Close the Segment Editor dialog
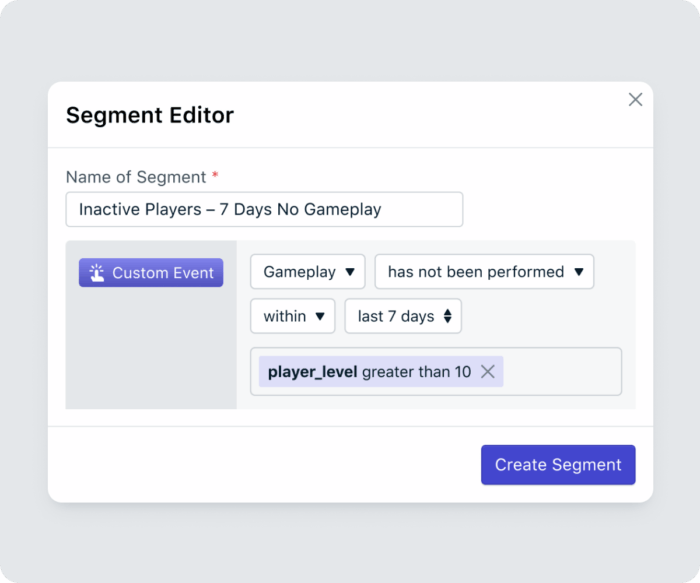This screenshot has width=700, height=583. (x=635, y=99)
